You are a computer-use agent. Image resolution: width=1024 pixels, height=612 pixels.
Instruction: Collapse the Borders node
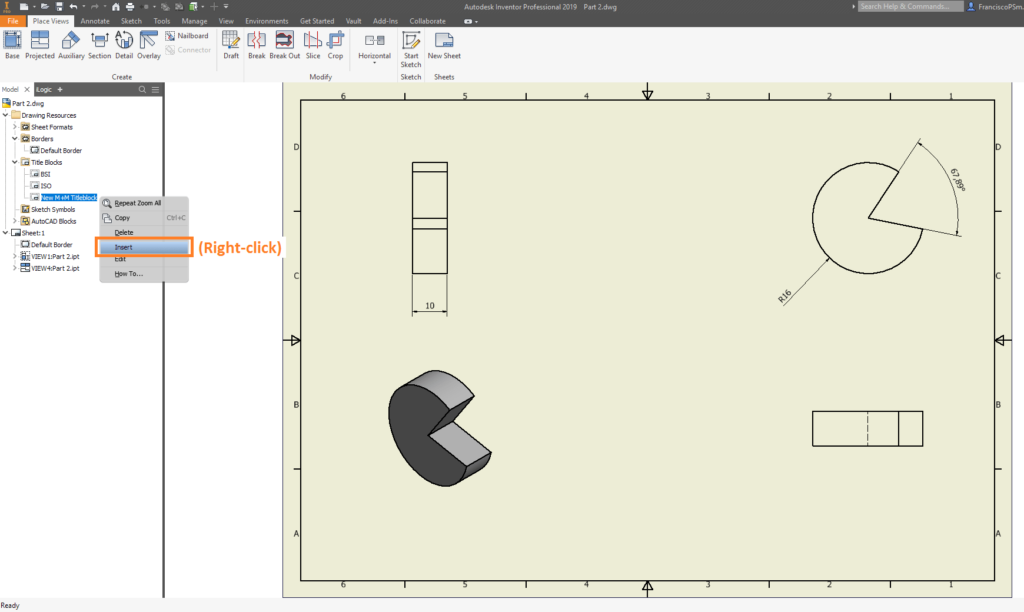point(15,138)
